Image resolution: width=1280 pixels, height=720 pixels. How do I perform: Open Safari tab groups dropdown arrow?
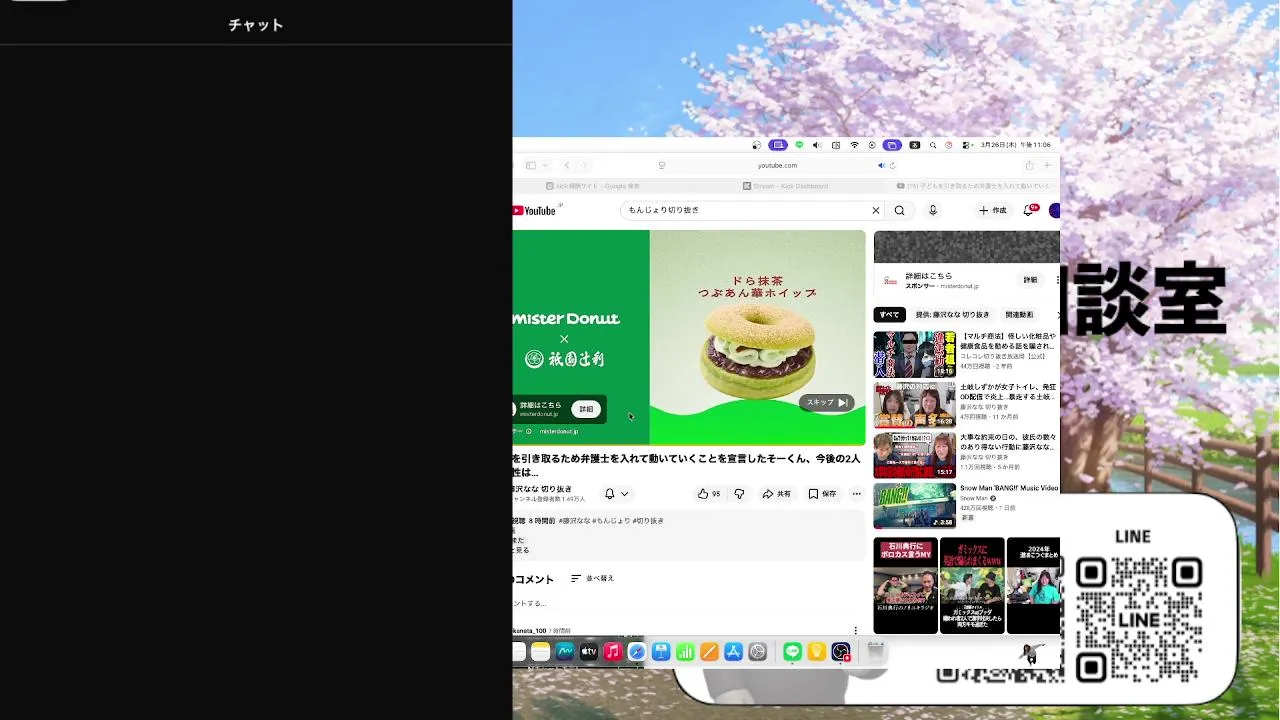coord(544,165)
